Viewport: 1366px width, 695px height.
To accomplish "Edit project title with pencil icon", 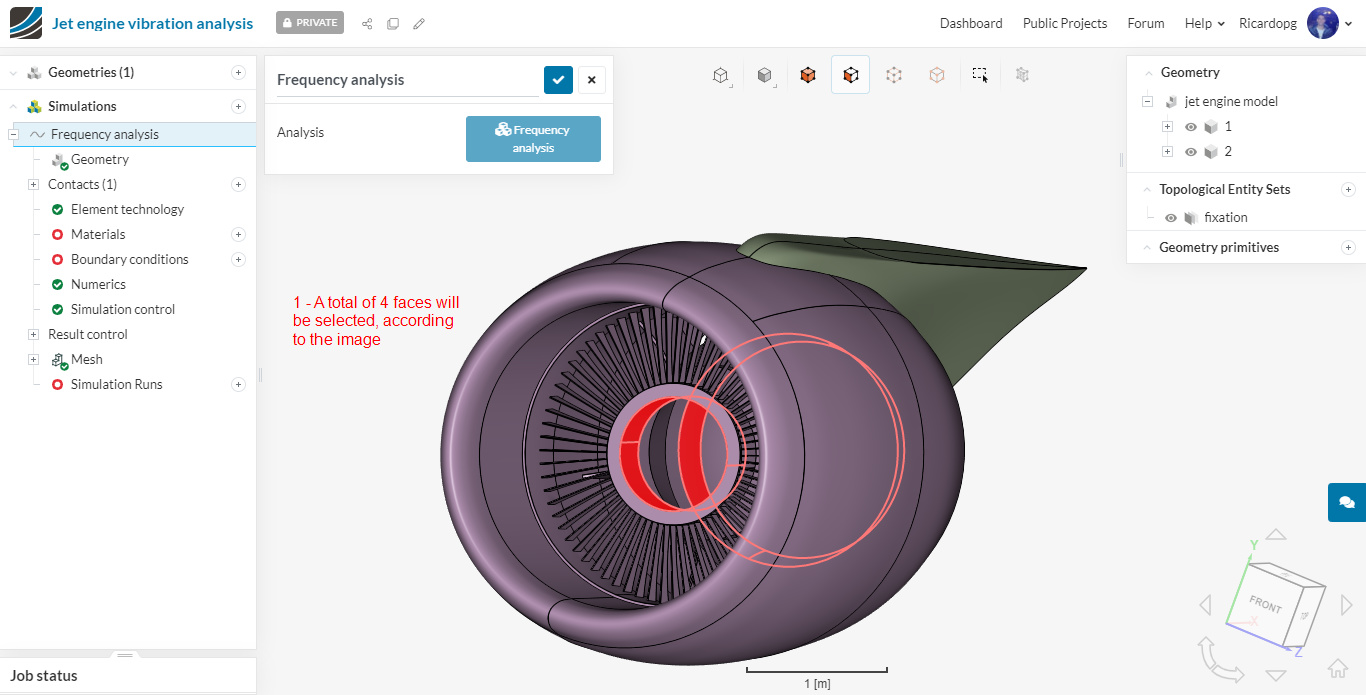I will point(419,23).
